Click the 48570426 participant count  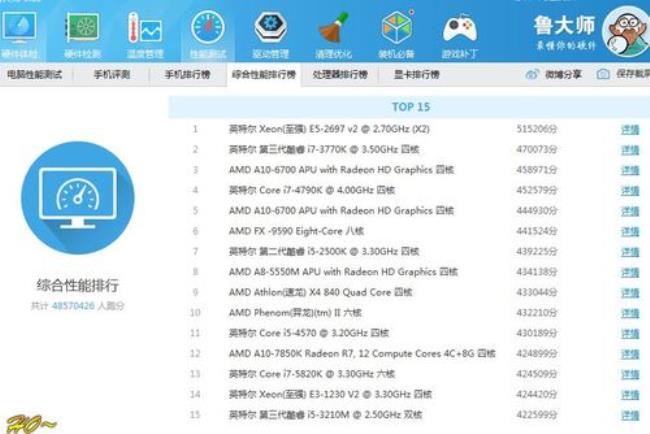(x=73, y=306)
